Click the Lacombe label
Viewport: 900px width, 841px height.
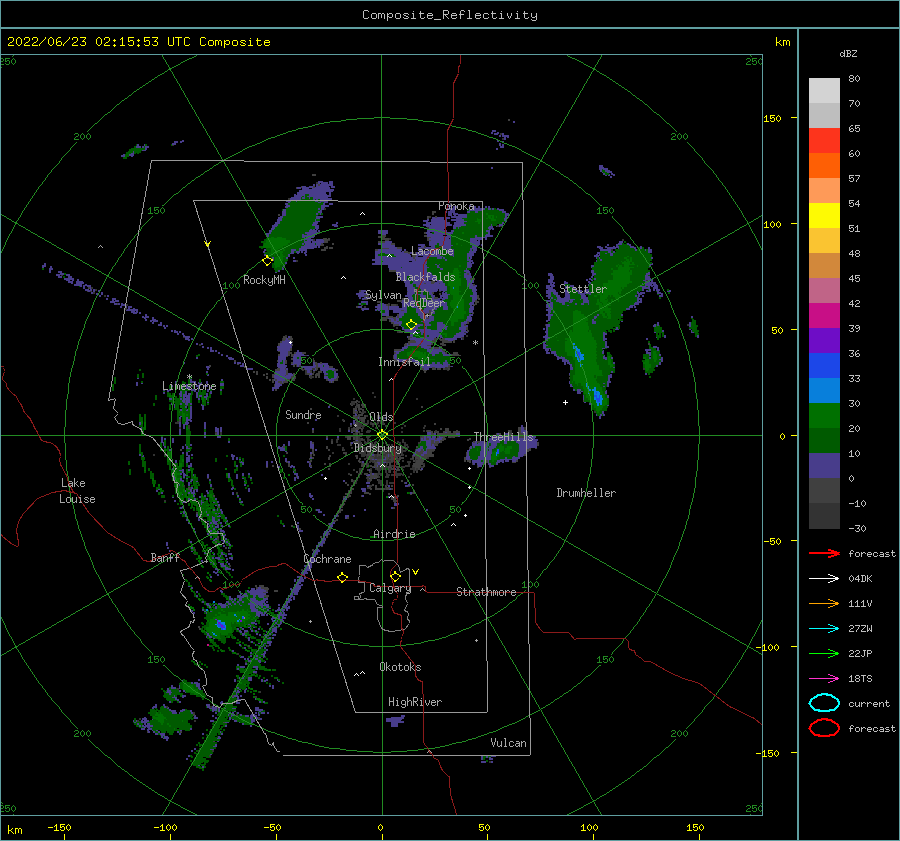click(x=432, y=251)
